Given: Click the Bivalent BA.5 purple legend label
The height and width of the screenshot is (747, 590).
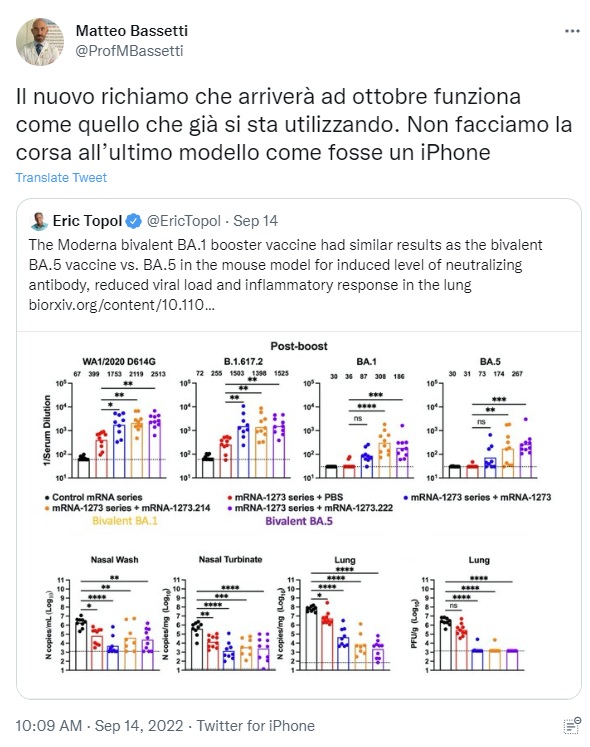Looking at the screenshot, I should point(299,521).
